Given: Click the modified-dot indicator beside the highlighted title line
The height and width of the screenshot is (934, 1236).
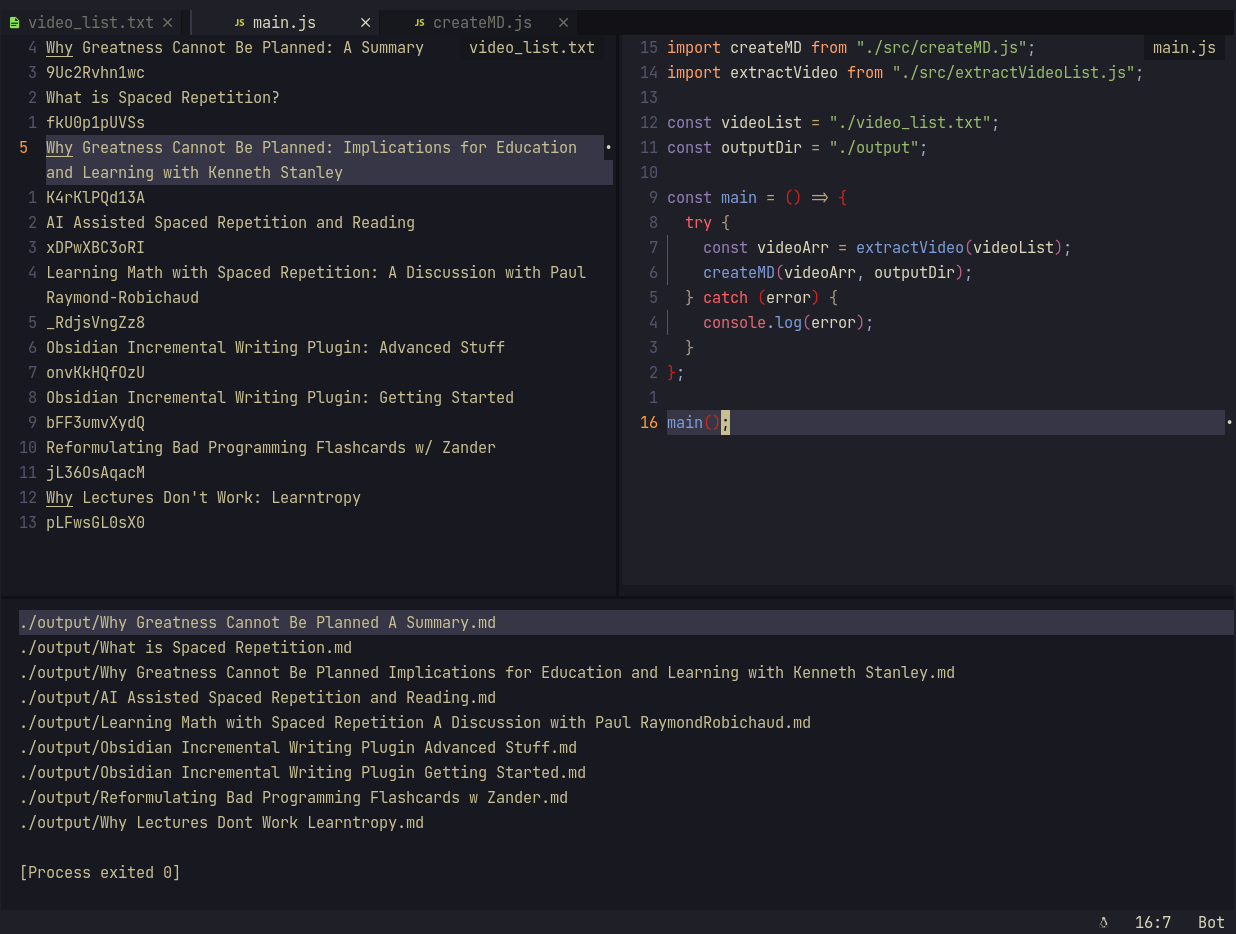Looking at the screenshot, I should pos(608,147).
